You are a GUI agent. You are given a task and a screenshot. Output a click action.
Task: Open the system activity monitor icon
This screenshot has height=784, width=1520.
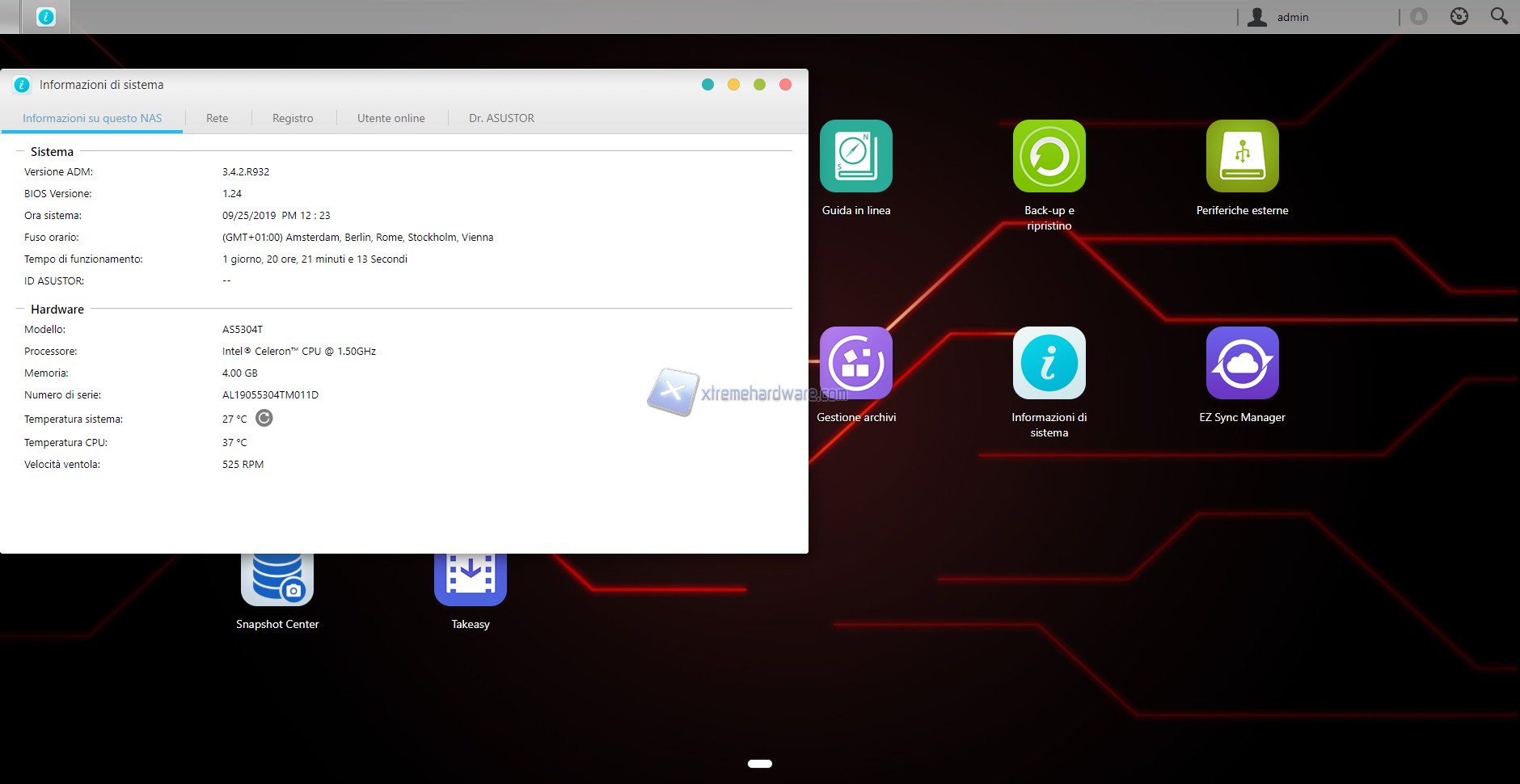[1459, 16]
